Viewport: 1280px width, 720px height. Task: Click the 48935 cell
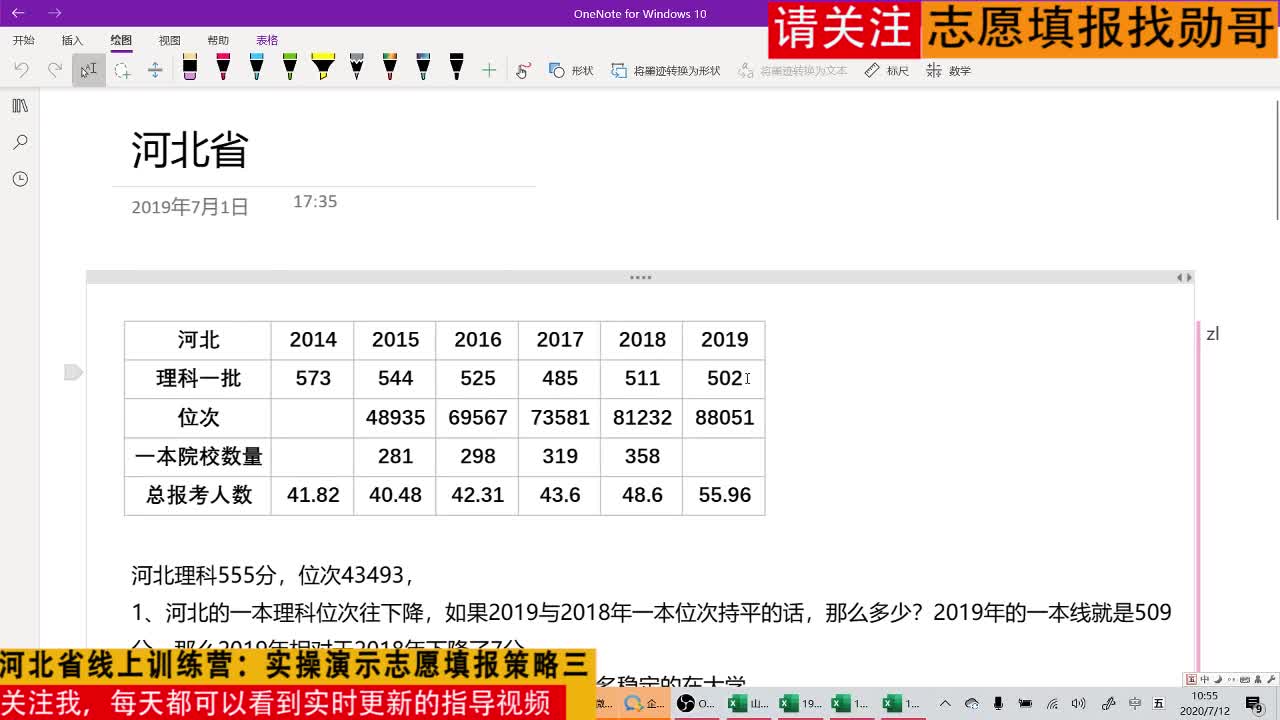coord(395,418)
